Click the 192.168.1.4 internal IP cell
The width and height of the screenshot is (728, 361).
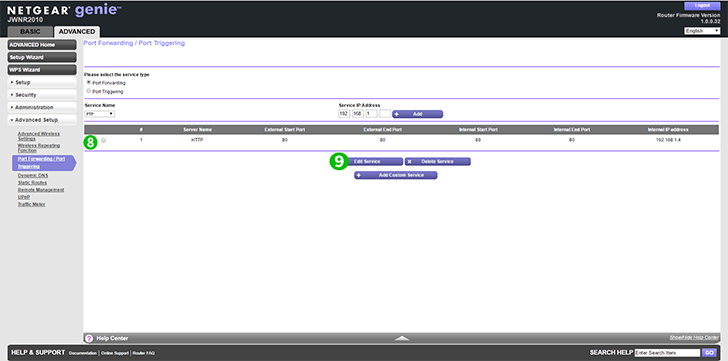[668, 140]
